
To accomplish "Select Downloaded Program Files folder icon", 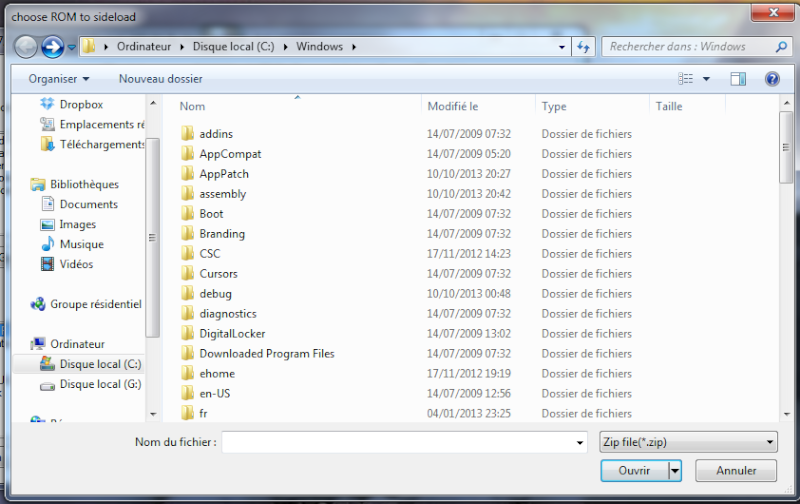I will [187, 353].
